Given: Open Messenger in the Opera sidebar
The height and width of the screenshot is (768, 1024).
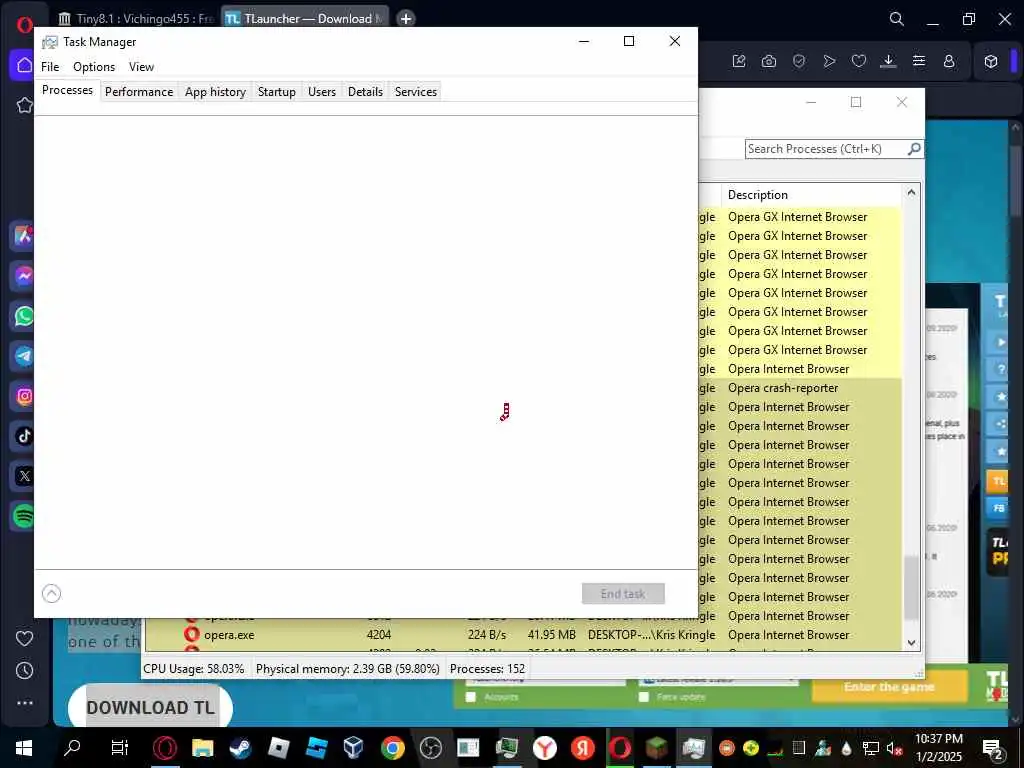Looking at the screenshot, I should click(24, 276).
